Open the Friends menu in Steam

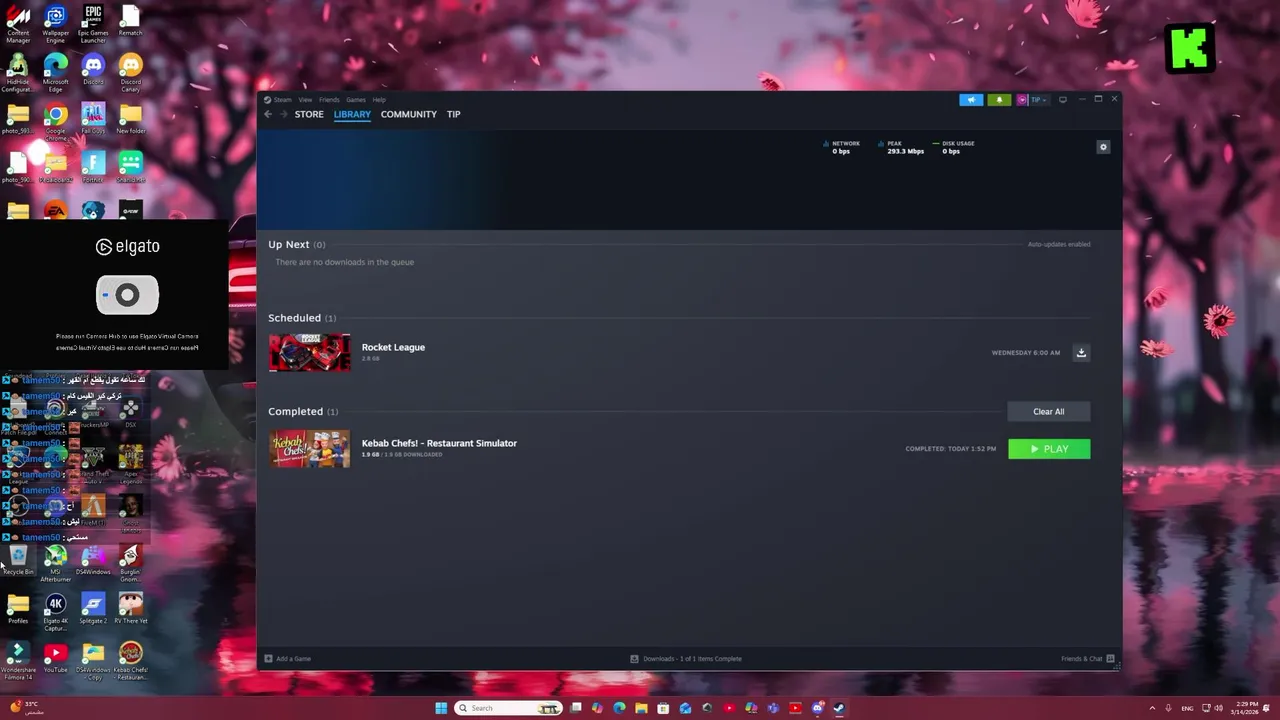click(329, 100)
